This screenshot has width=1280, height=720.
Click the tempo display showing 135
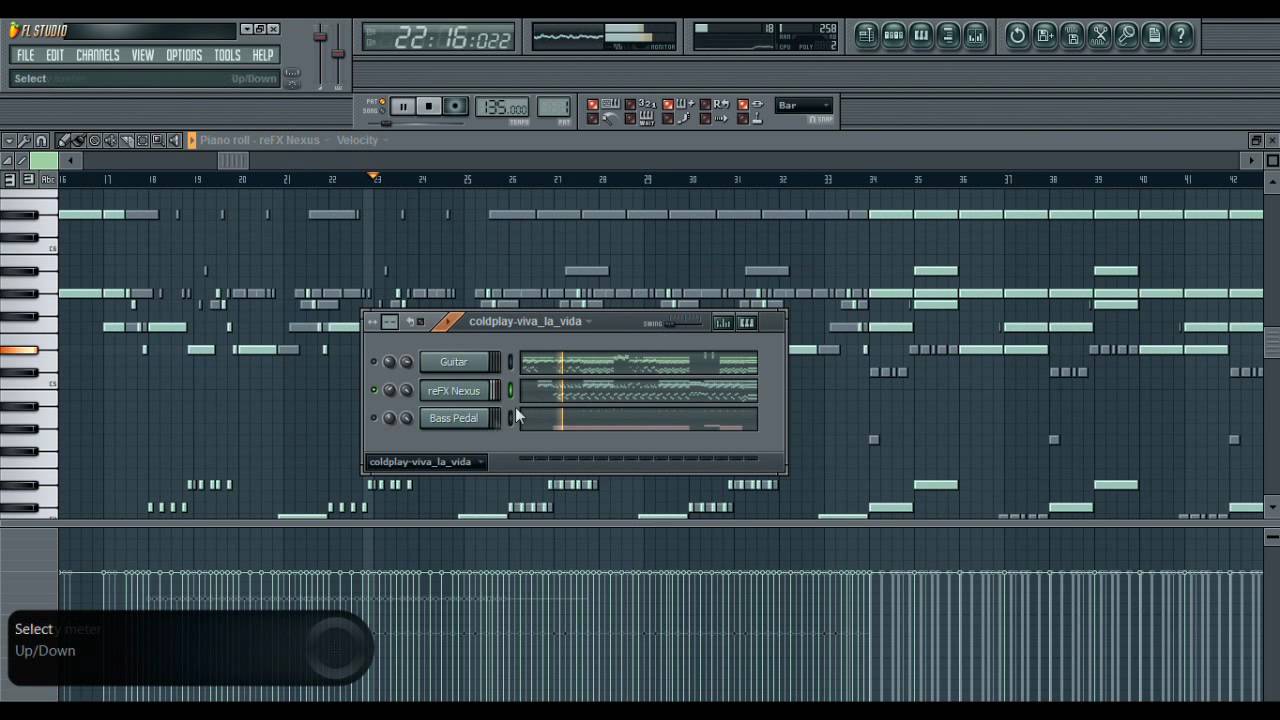tap(502, 107)
